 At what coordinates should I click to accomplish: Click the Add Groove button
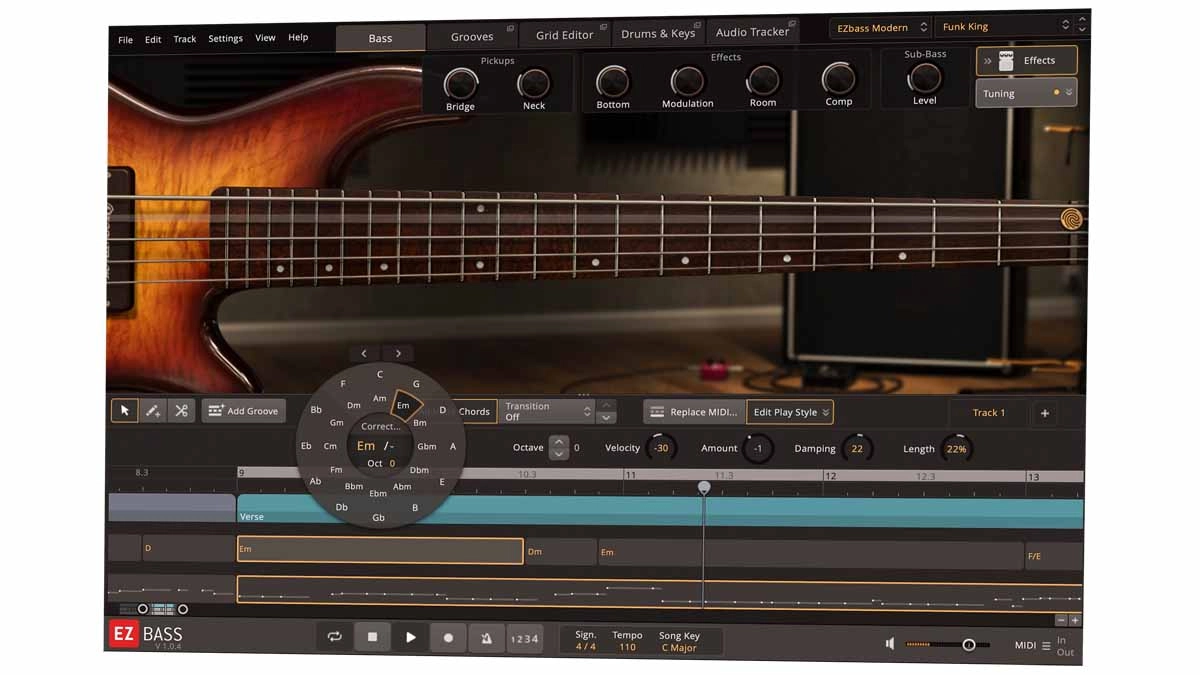click(x=243, y=410)
